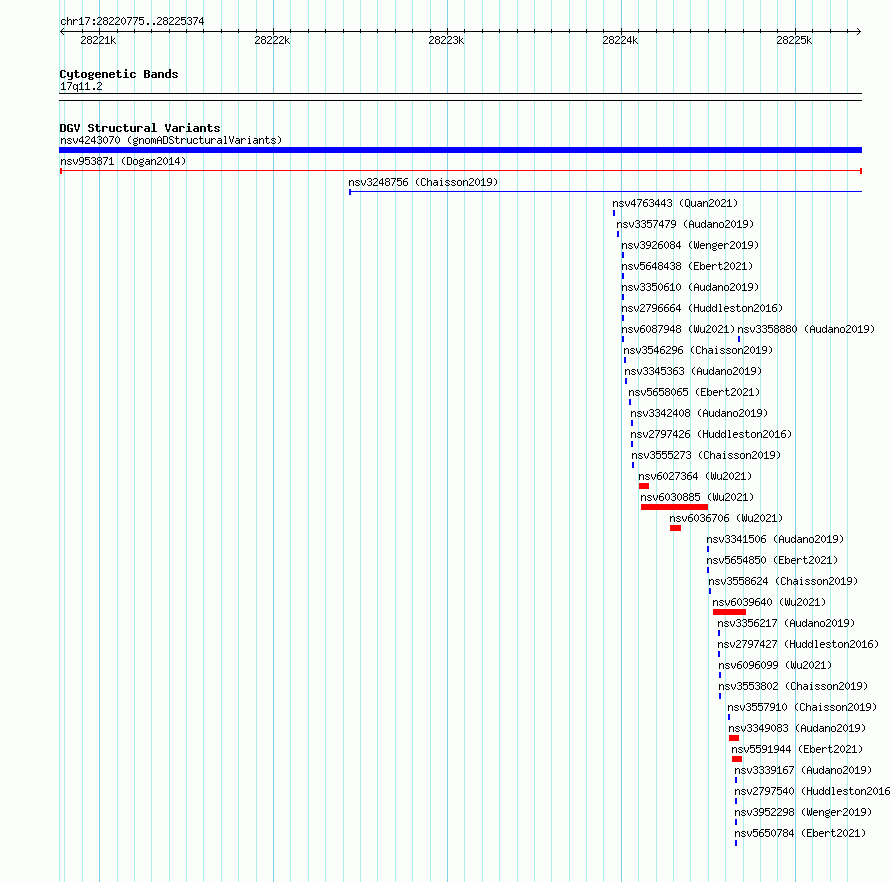Open the nsv3558624 (Chaisson2019) label
890x882 pixels.
tap(783, 581)
